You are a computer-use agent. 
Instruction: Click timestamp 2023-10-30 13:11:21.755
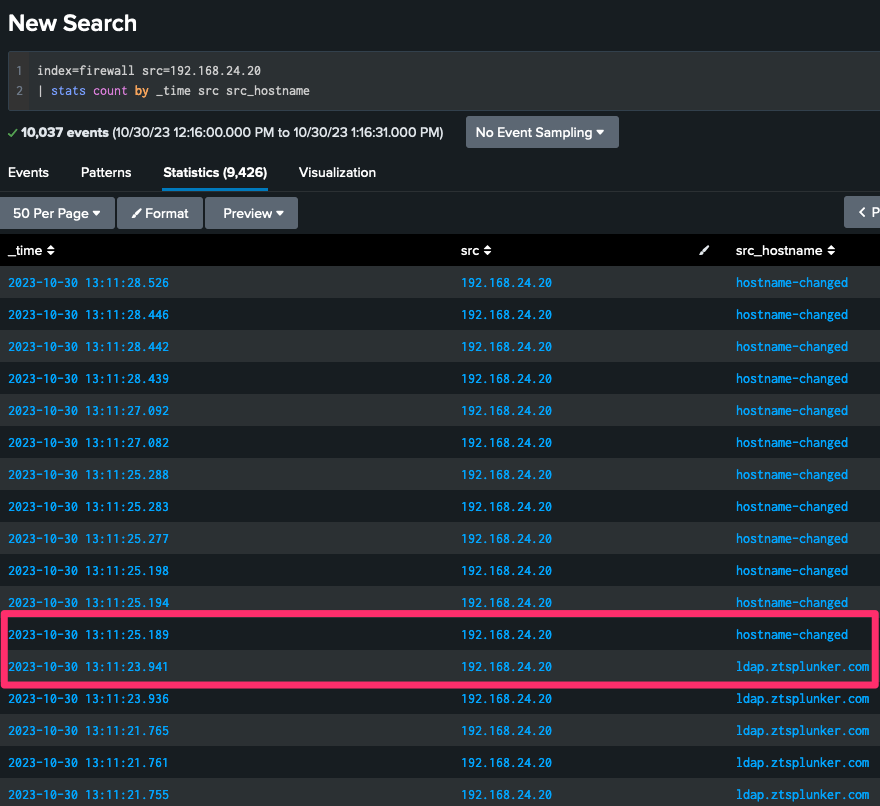pyautogui.click(x=88, y=795)
